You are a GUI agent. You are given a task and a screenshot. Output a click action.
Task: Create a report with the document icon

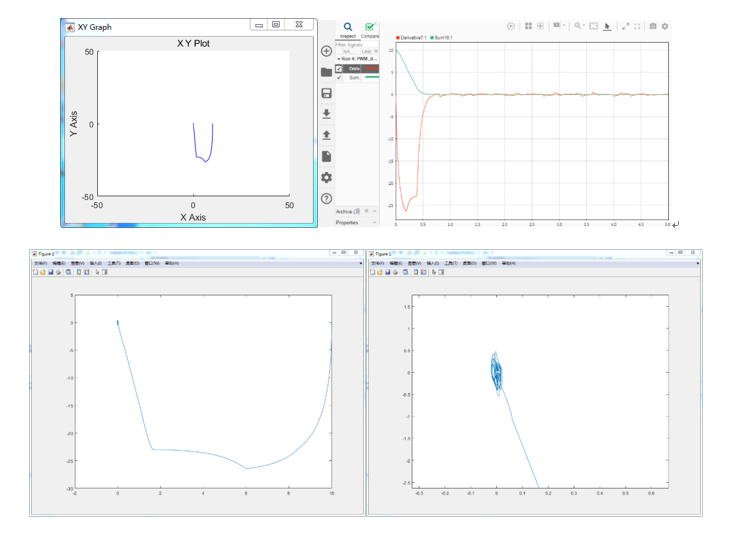[x=326, y=156]
